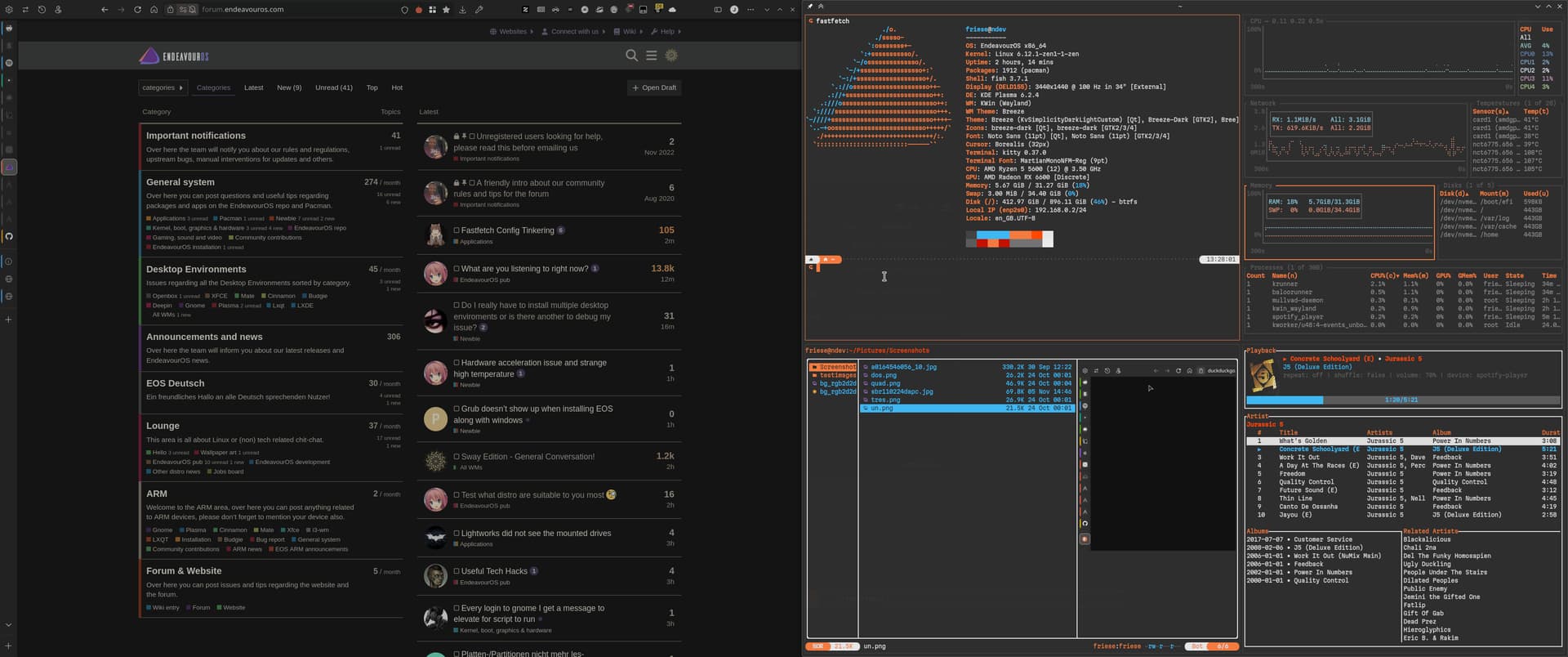Open the New (9) tab
Viewport: 1568px width, 657px height.
pos(289,87)
